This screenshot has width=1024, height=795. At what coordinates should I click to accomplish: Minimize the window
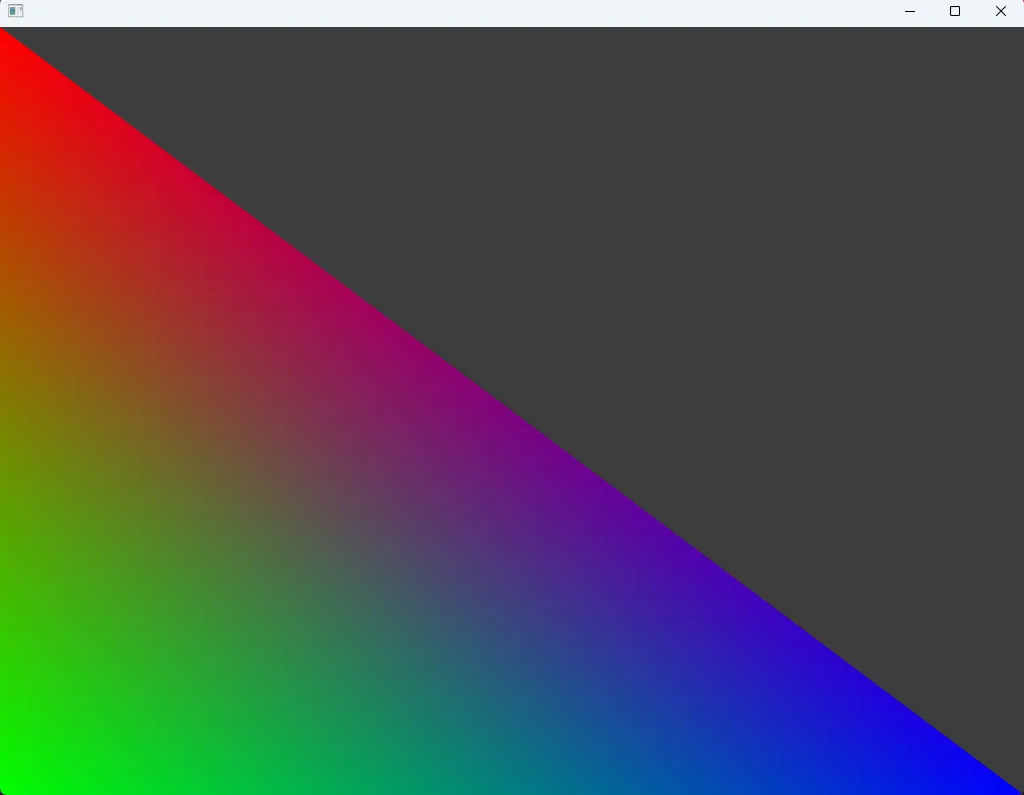click(910, 11)
